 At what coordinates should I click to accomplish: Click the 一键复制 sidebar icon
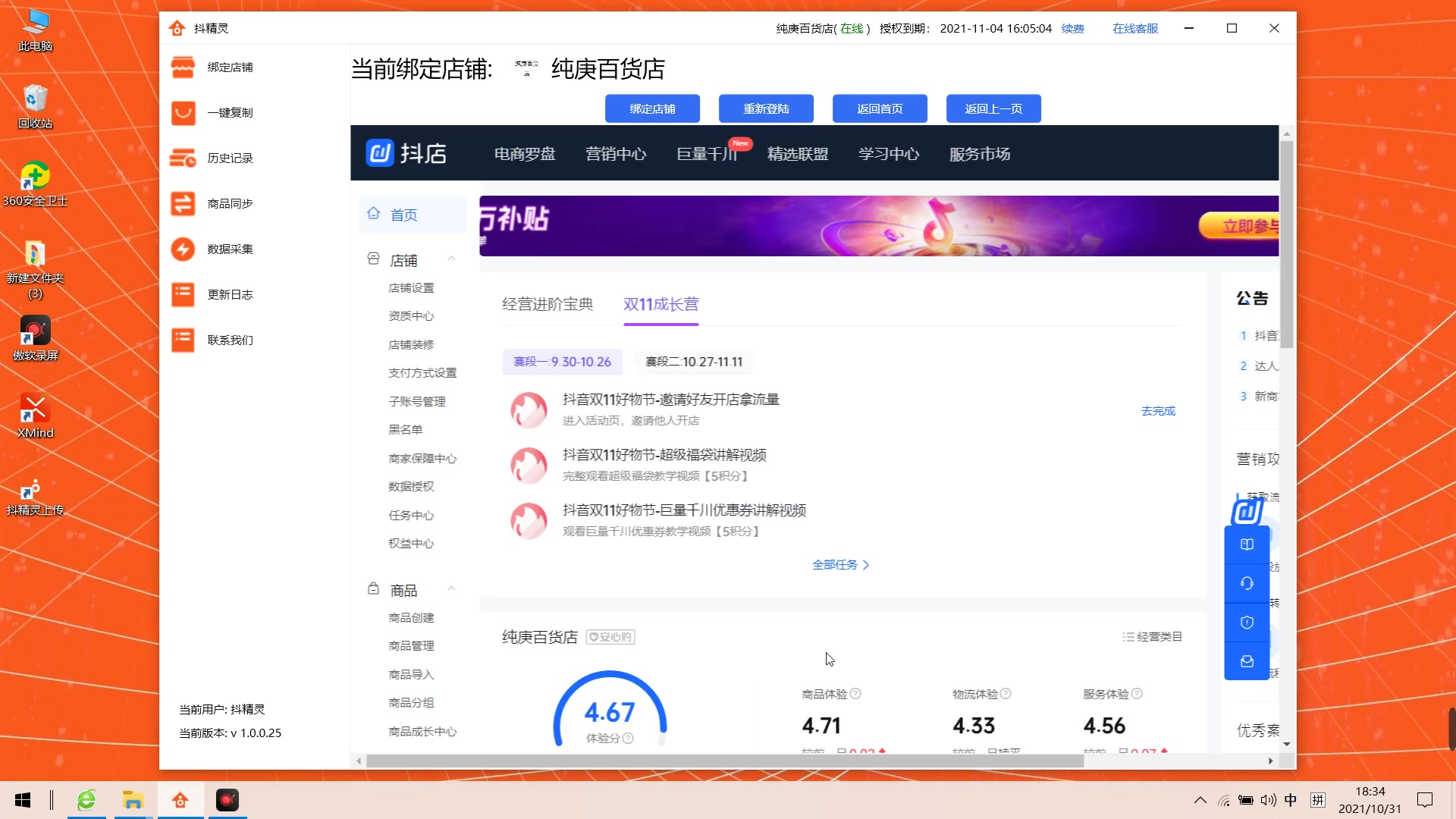click(x=183, y=113)
